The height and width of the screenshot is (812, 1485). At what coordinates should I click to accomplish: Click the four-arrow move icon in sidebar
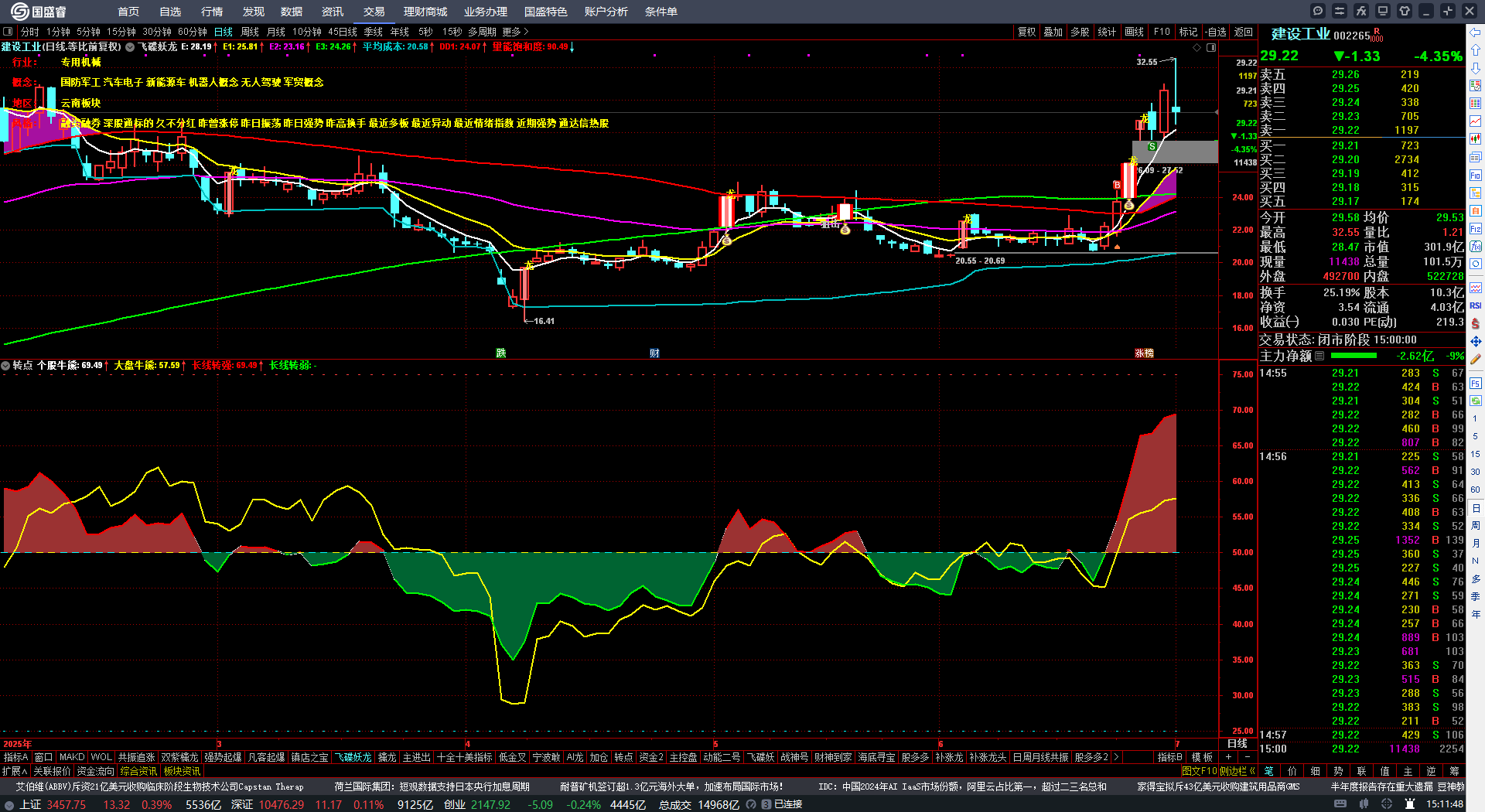coord(1476,341)
